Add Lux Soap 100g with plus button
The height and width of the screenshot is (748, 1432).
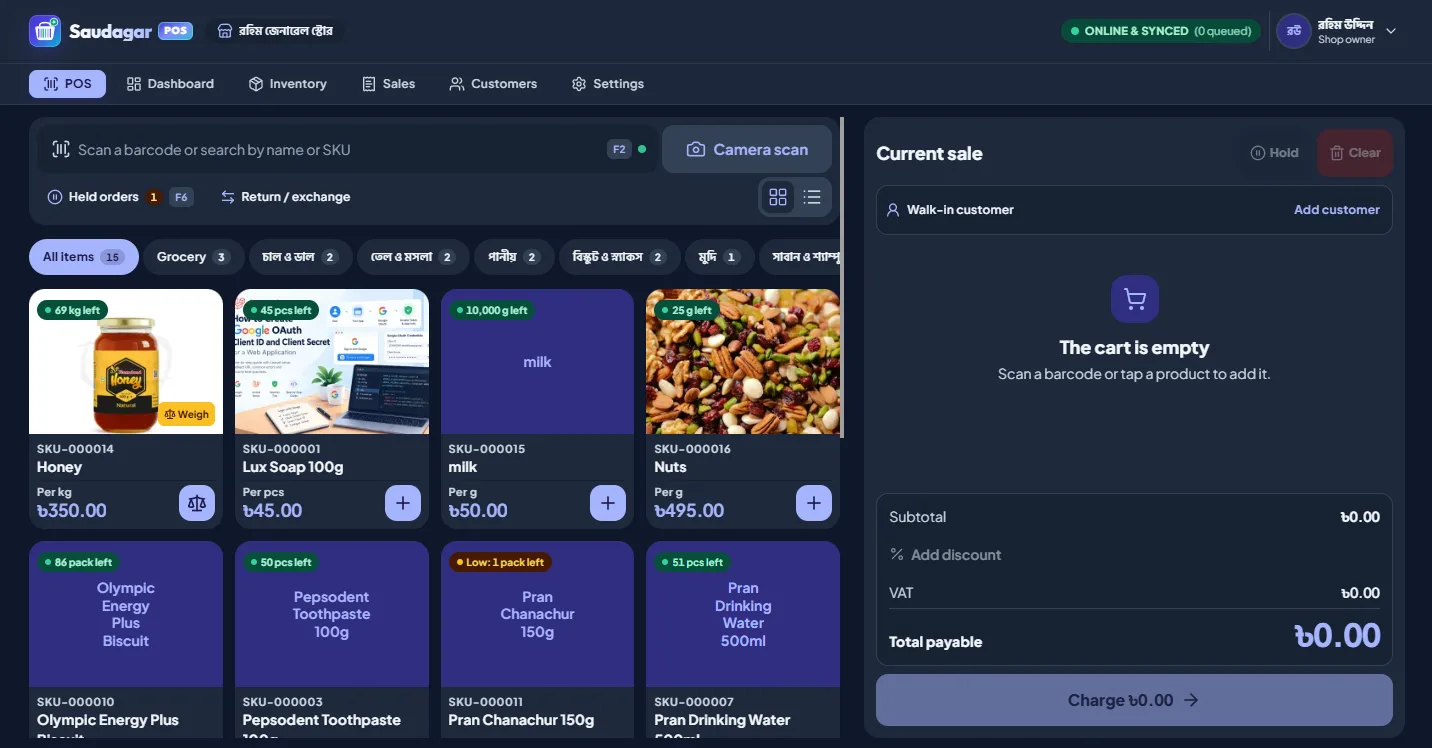tap(402, 503)
